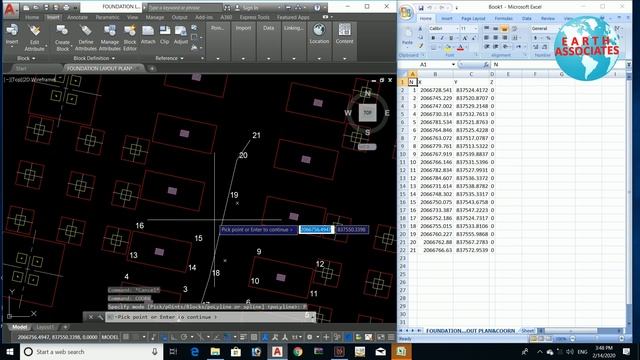Open the Excel Name Box dropdown arrow

click(x=453, y=64)
